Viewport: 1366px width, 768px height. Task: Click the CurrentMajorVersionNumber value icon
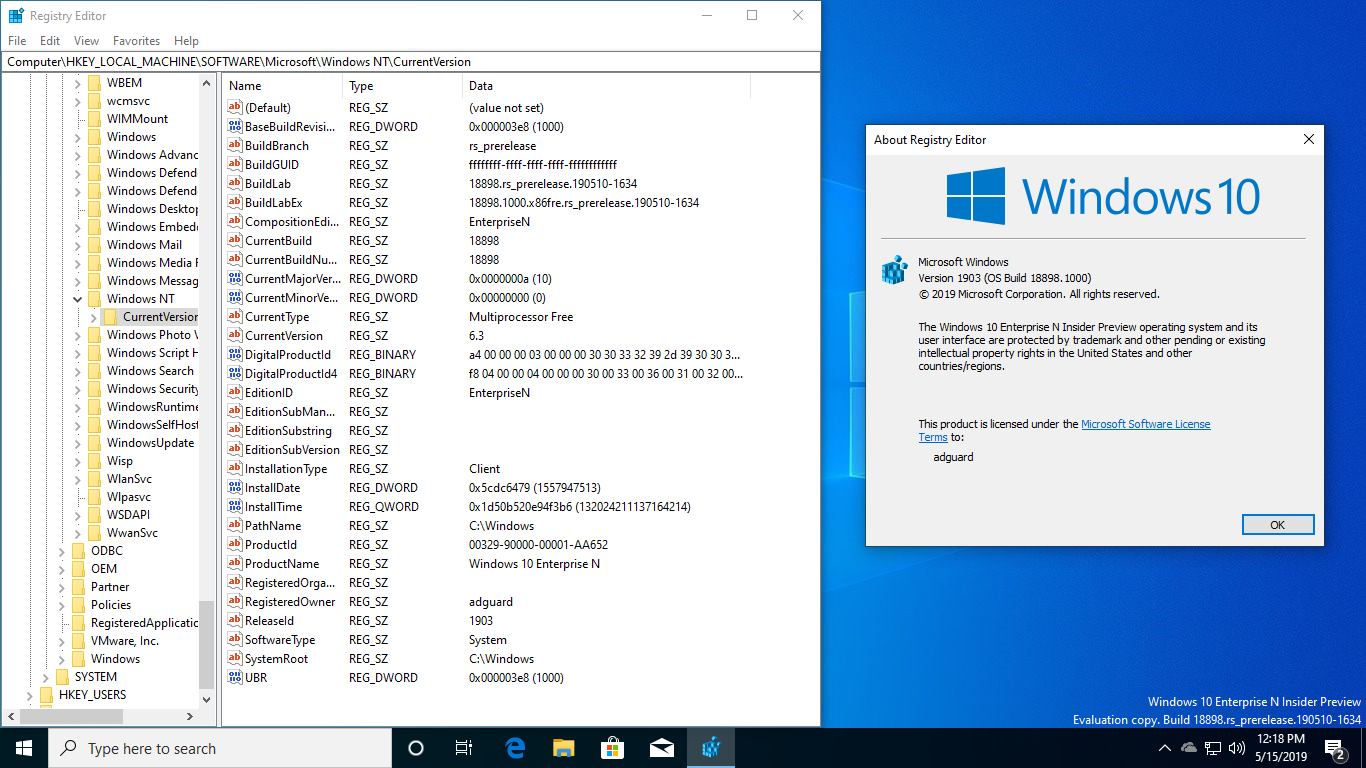(x=235, y=279)
